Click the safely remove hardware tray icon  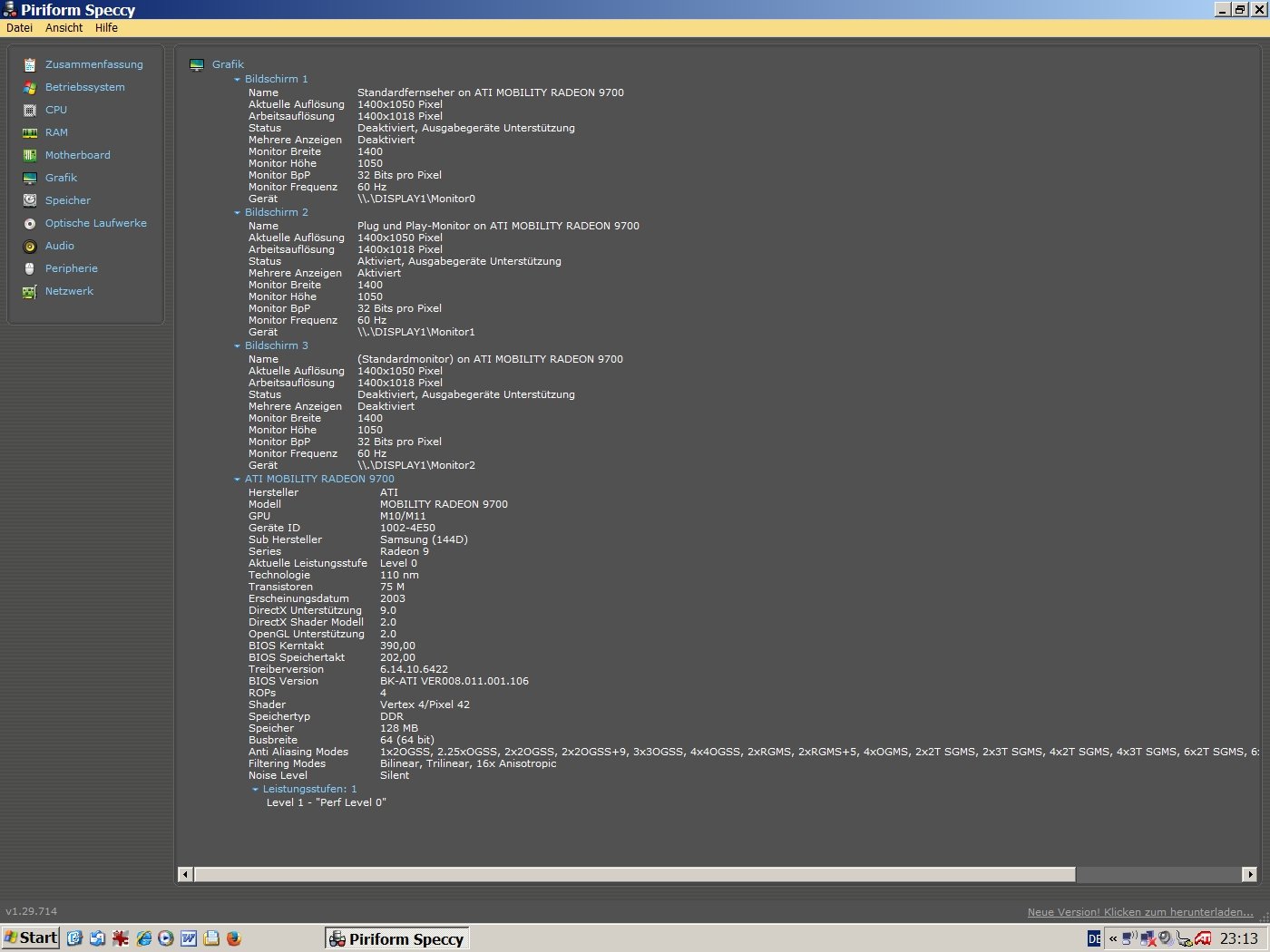(x=1185, y=938)
